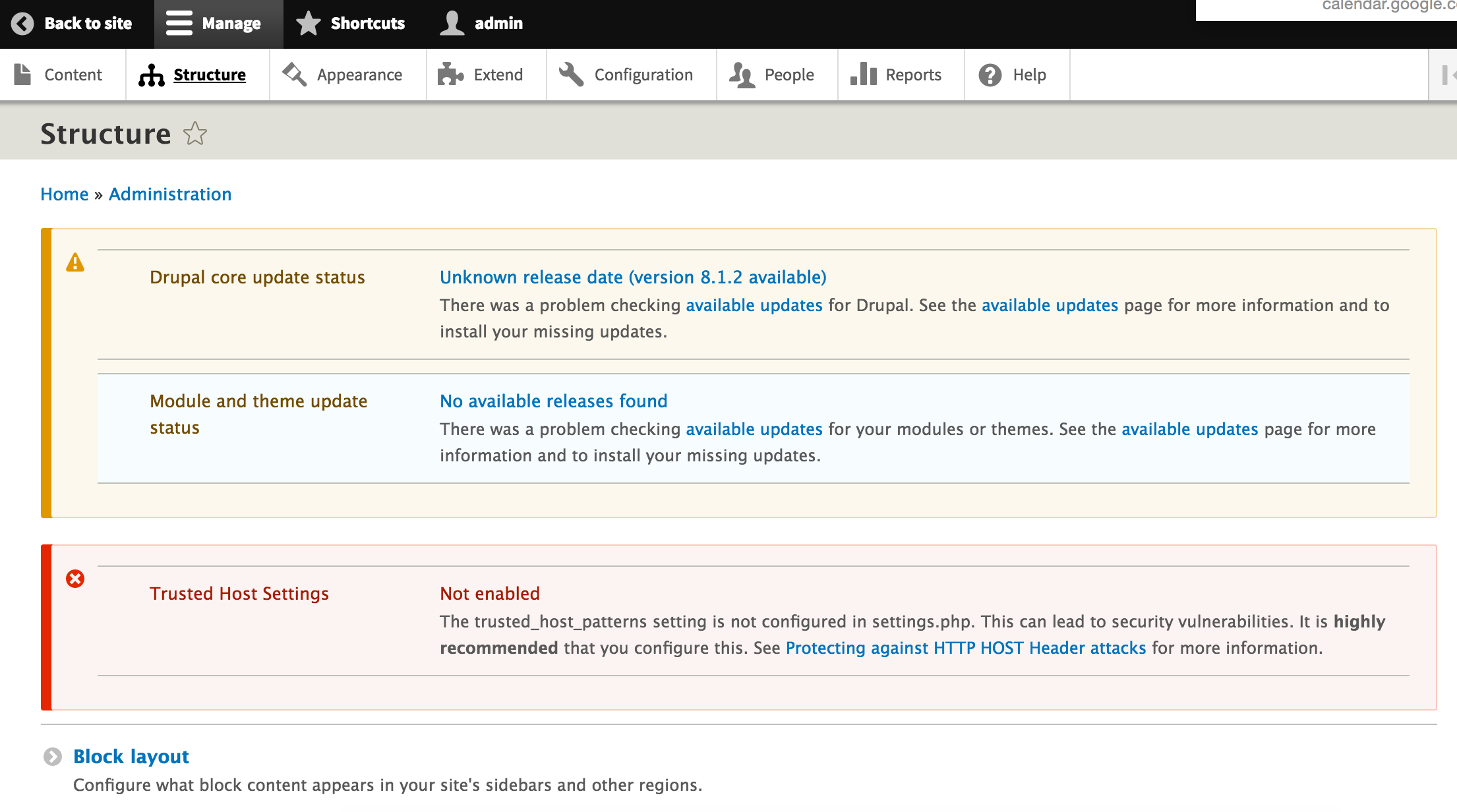Click the Structure page heading

tap(105, 134)
